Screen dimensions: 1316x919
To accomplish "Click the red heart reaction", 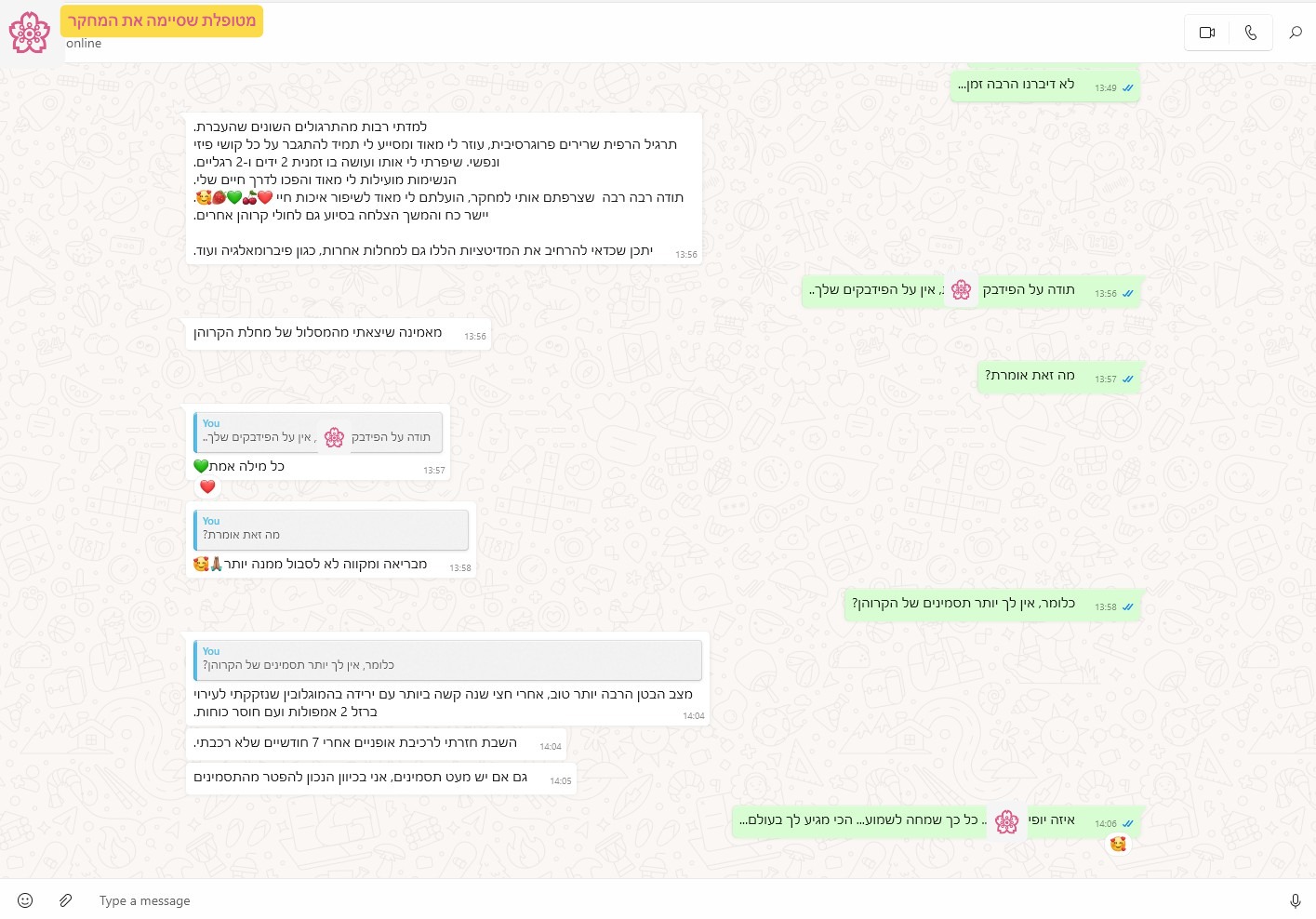I will (207, 486).
